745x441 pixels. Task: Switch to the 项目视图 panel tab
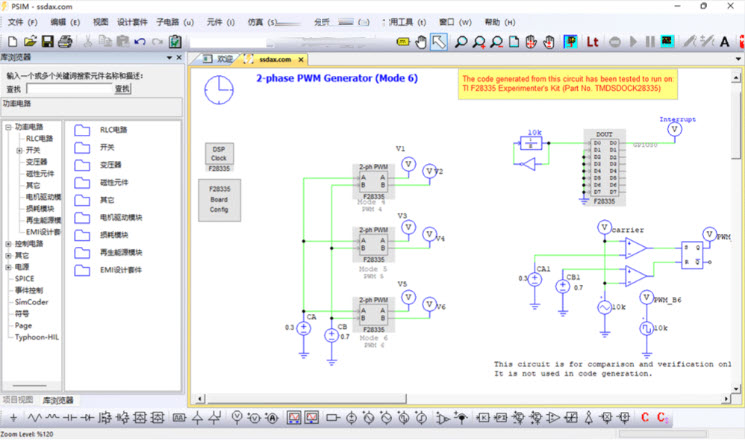(x=19, y=400)
